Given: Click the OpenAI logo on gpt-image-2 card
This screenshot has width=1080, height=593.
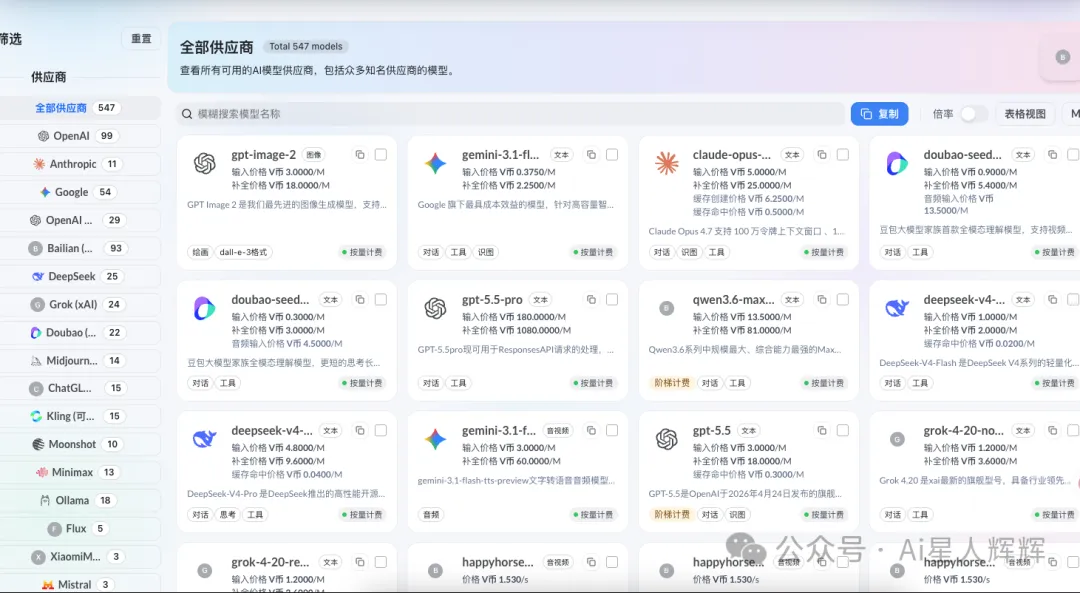Looking at the screenshot, I should pyautogui.click(x=205, y=163).
